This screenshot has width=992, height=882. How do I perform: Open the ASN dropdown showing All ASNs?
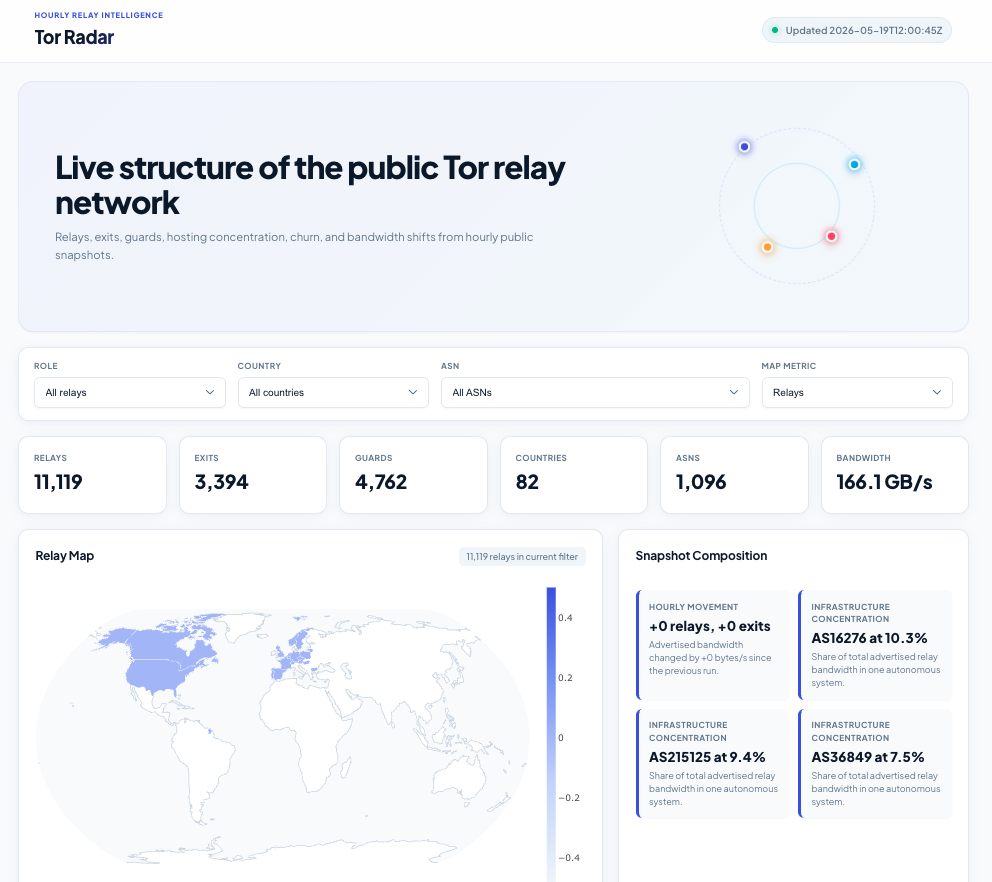(595, 392)
